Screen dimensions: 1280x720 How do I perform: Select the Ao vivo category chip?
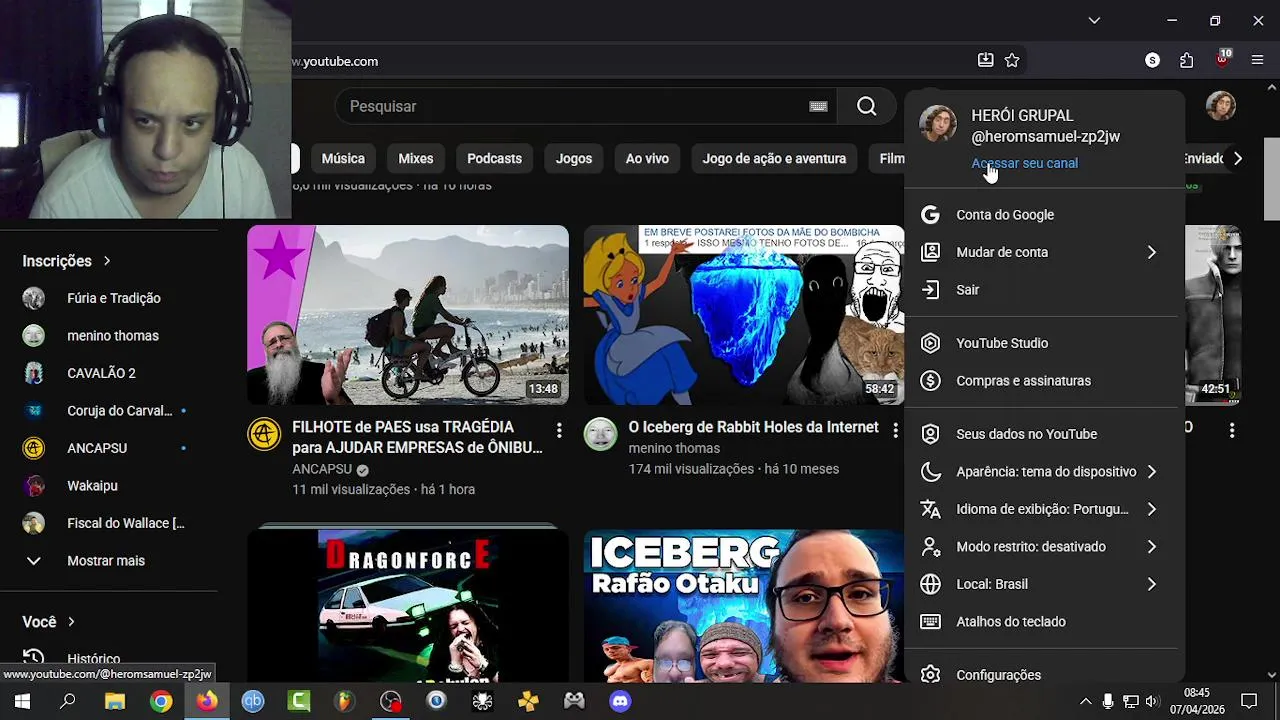tap(647, 158)
